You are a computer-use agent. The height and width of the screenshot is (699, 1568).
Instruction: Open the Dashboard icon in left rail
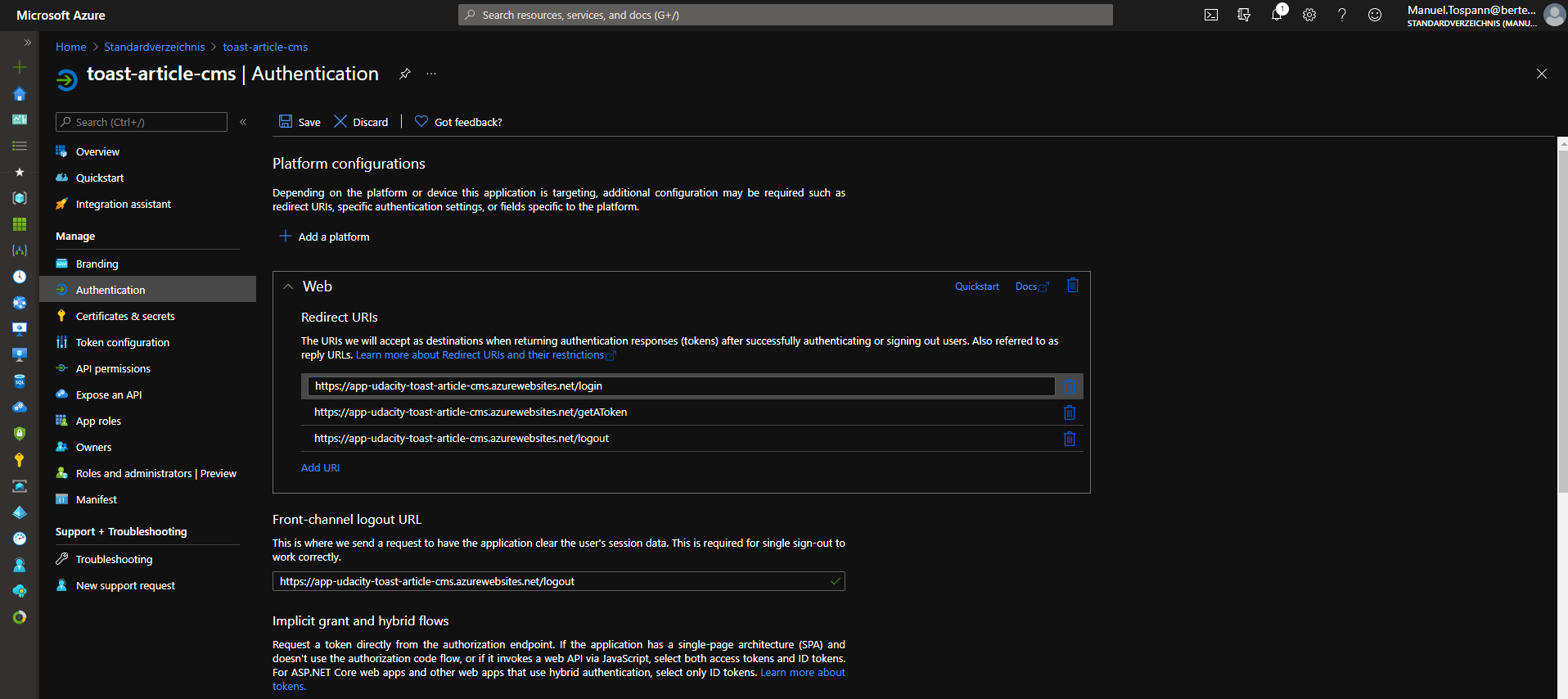(x=20, y=120)
